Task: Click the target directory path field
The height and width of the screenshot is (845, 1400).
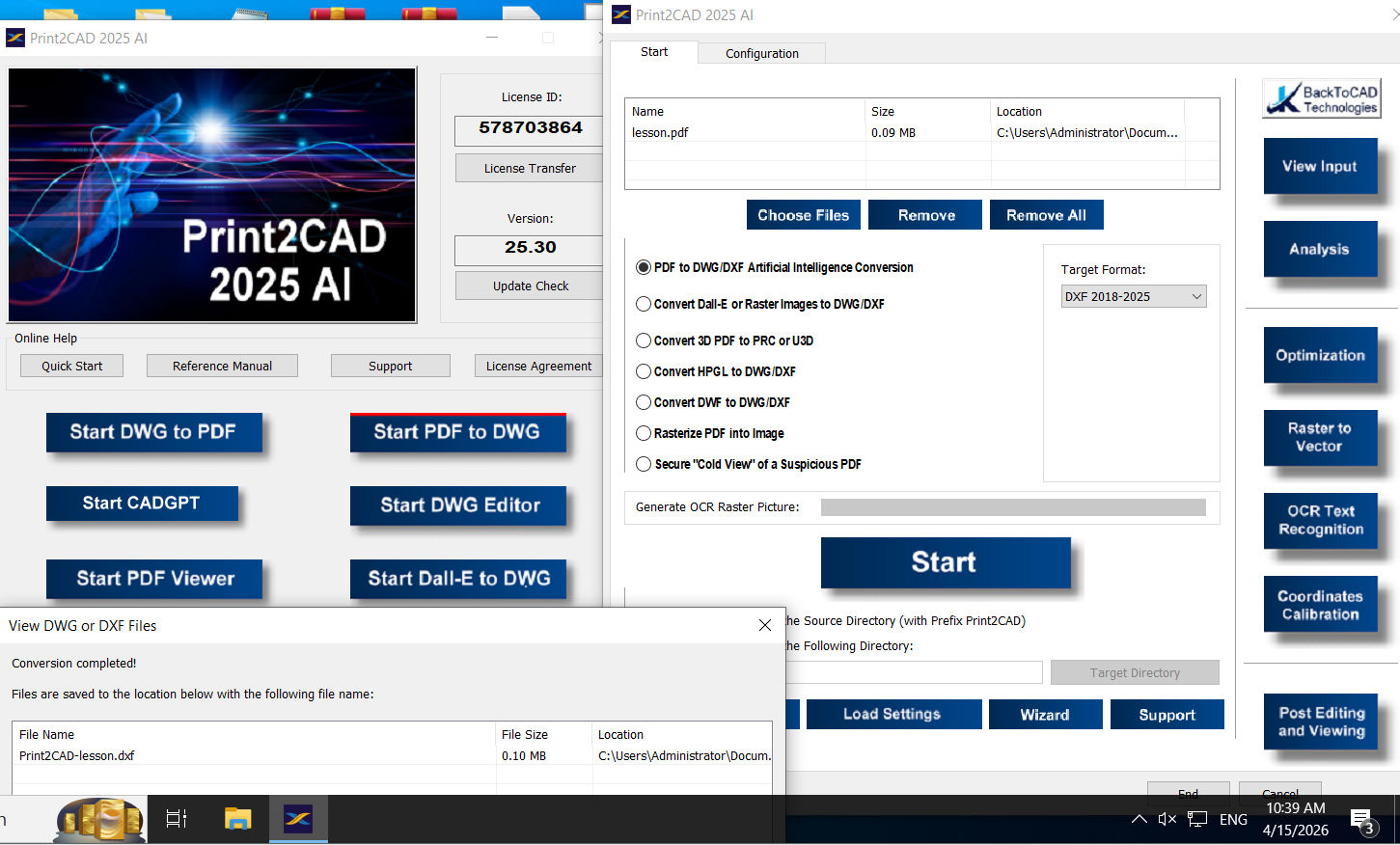Action: [915, 672]
